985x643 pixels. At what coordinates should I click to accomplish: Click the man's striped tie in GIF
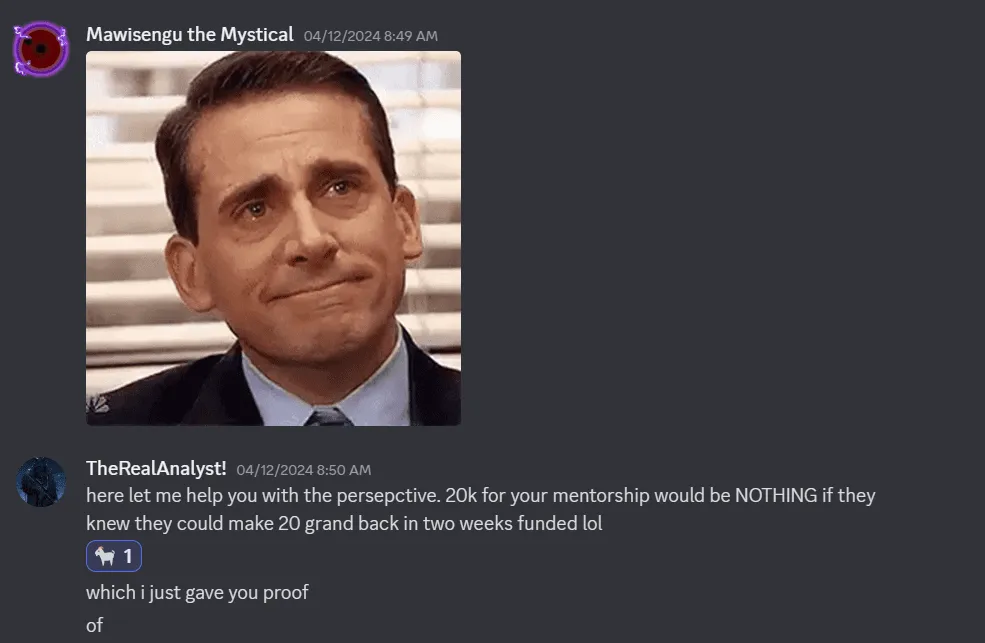click(329, 417)
